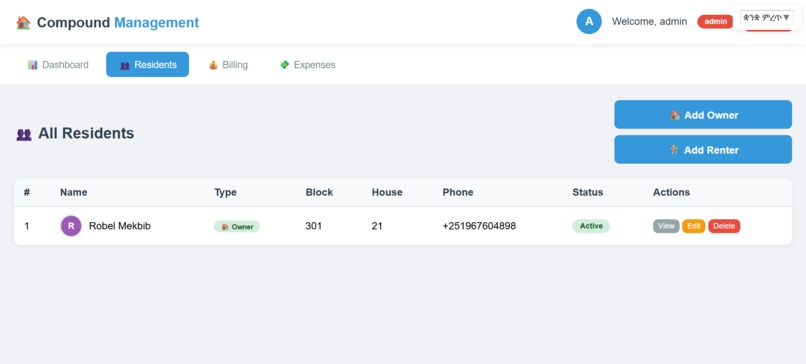View Robel Mekbib's resident details

(x=666, y=226)
